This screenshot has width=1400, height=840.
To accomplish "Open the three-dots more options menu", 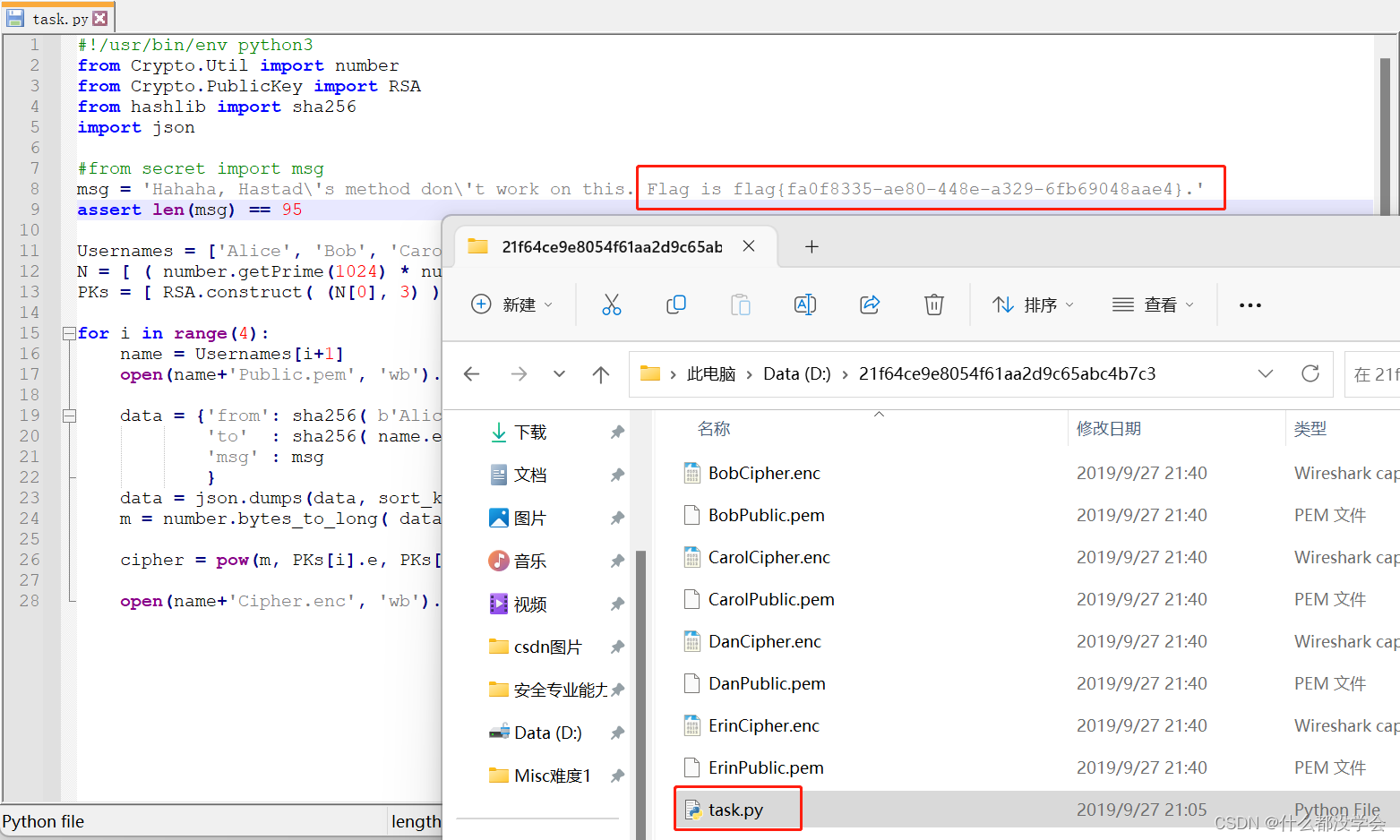I will [1250, 305].
